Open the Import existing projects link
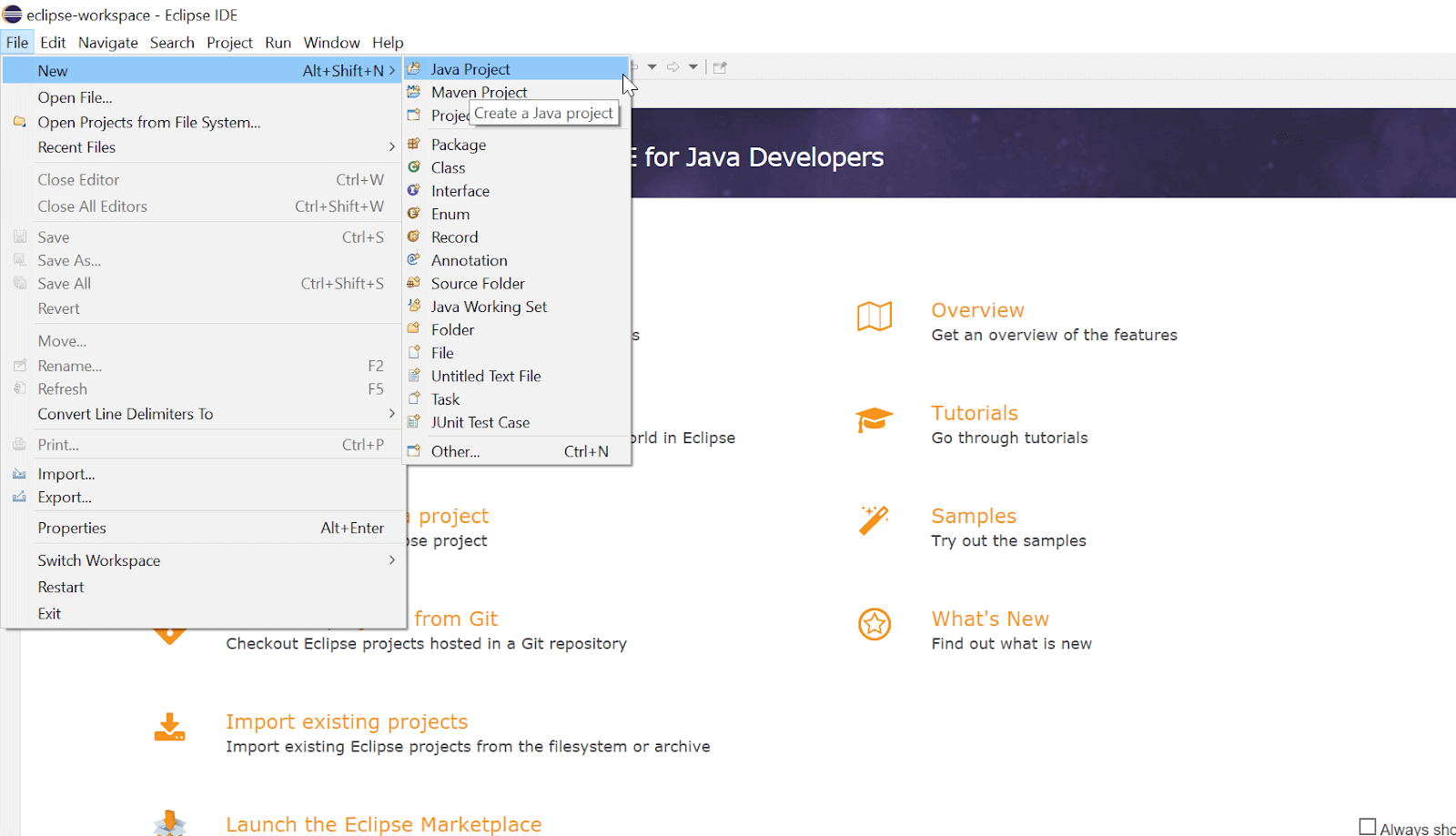The width and height of the screenshot is (1456, 836). [x=347, y=721]
